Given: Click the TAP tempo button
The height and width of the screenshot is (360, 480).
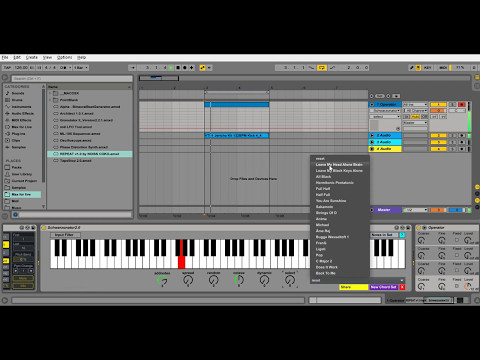Looking at the screenshot, I should [x=7, y=68].
